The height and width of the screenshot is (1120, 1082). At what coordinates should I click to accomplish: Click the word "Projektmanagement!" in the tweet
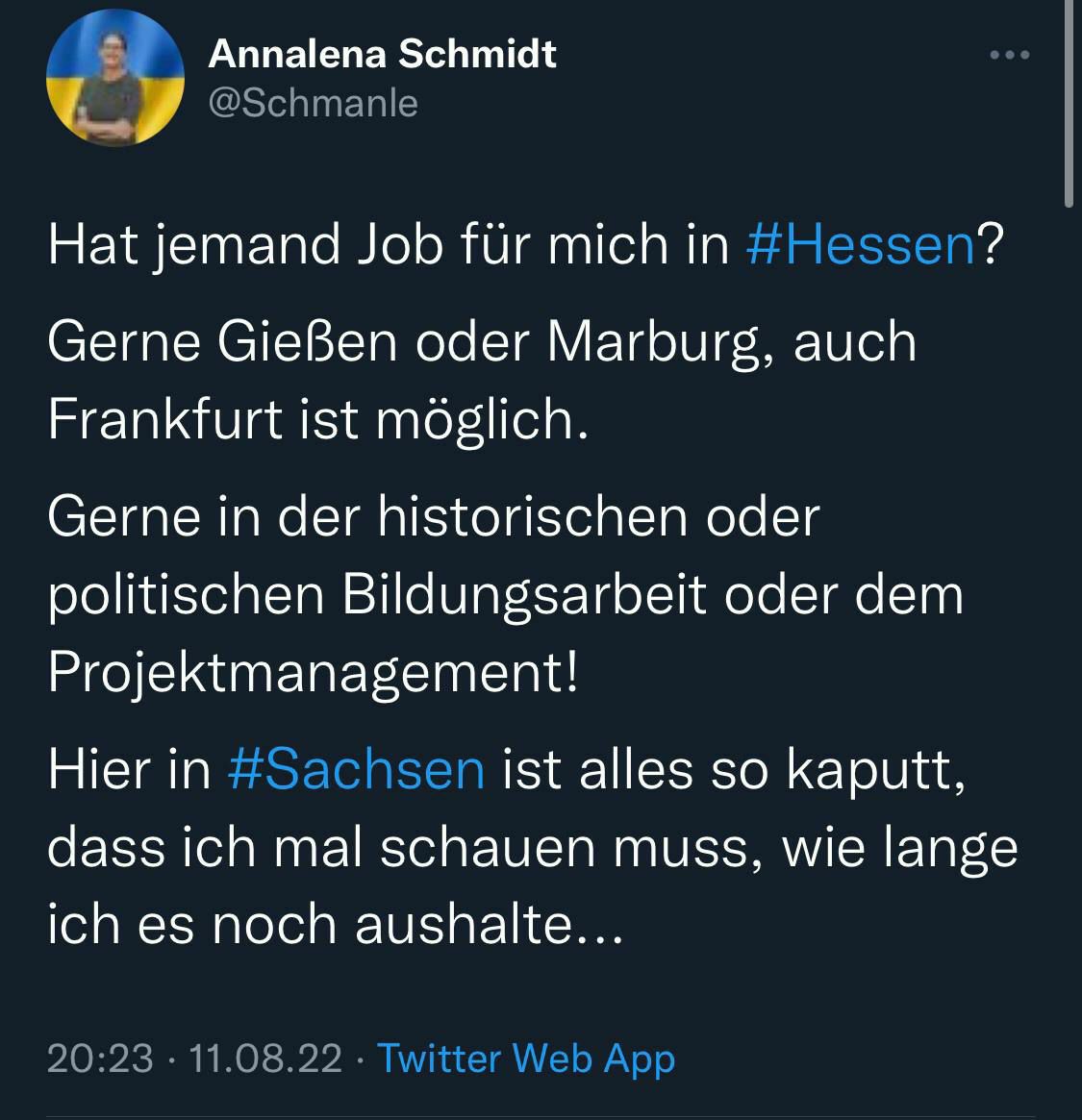[314, 672]
